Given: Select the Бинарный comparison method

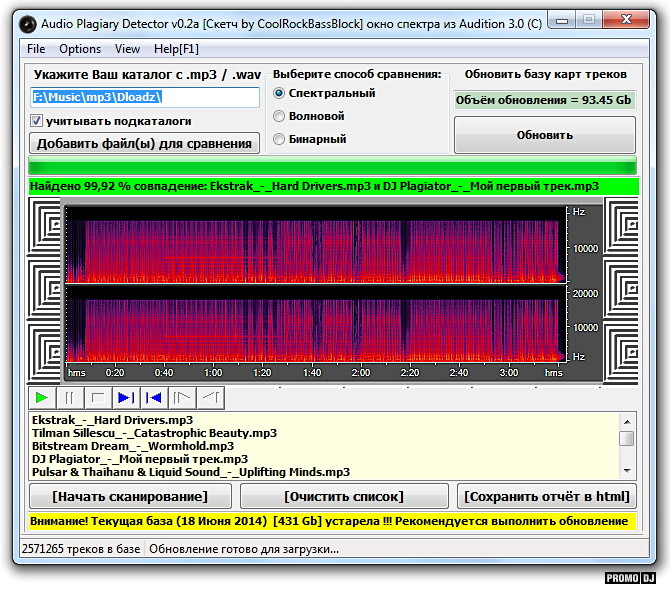Looking at the screenshot, I should tap(279, 139).
